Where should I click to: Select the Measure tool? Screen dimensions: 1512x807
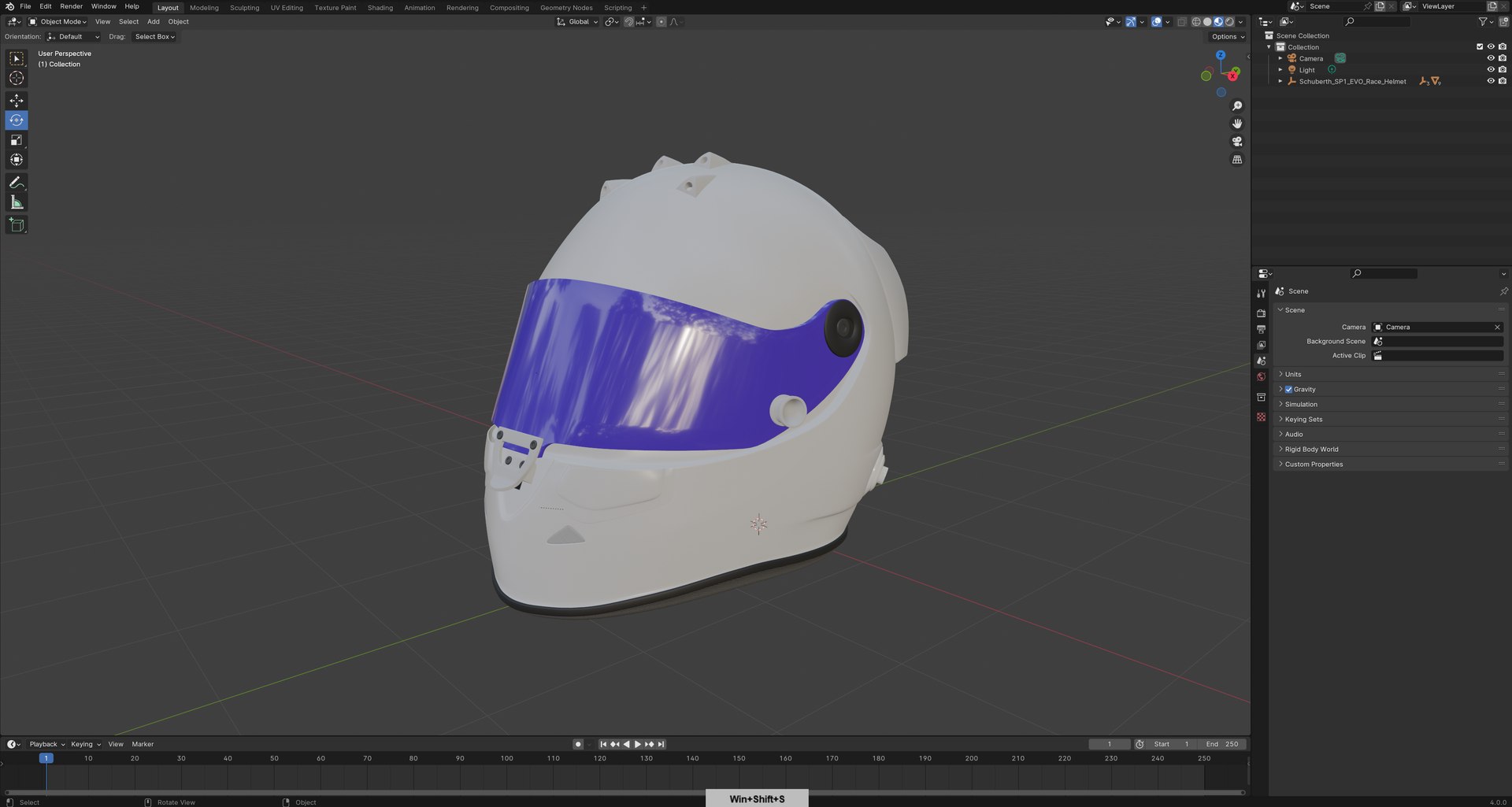coord(17,202)
